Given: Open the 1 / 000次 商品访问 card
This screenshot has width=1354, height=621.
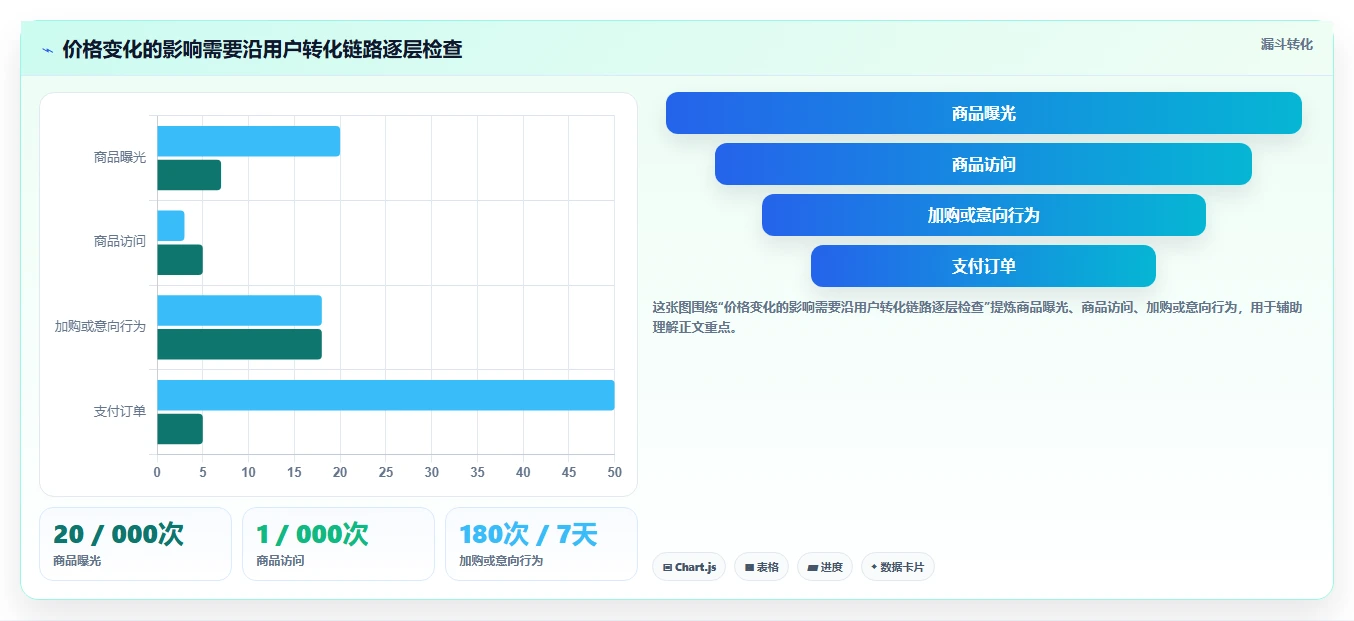Looking at the screenshot, I should click(x=338, y=544).
